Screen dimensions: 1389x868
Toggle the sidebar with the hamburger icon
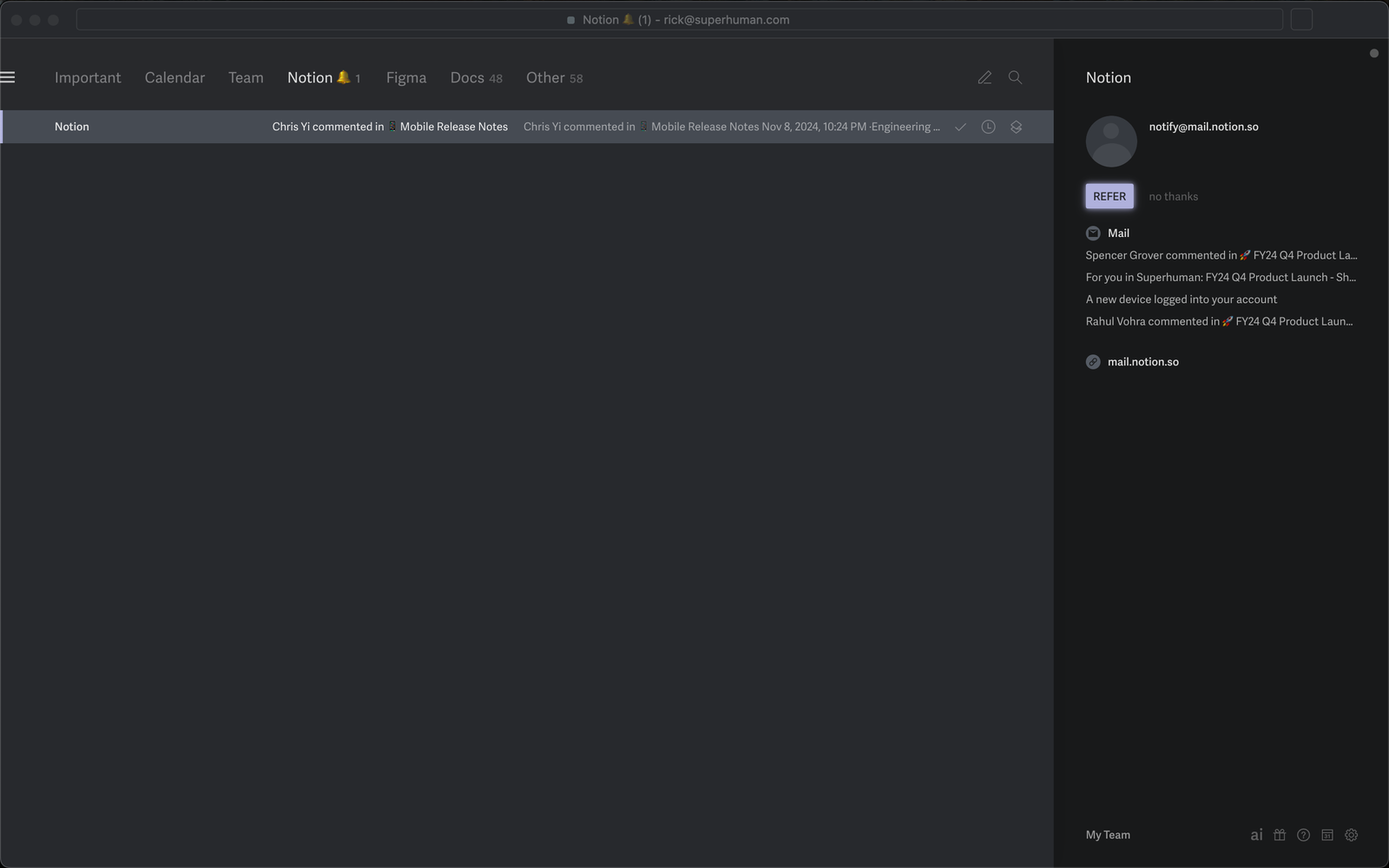pos(9,77)
